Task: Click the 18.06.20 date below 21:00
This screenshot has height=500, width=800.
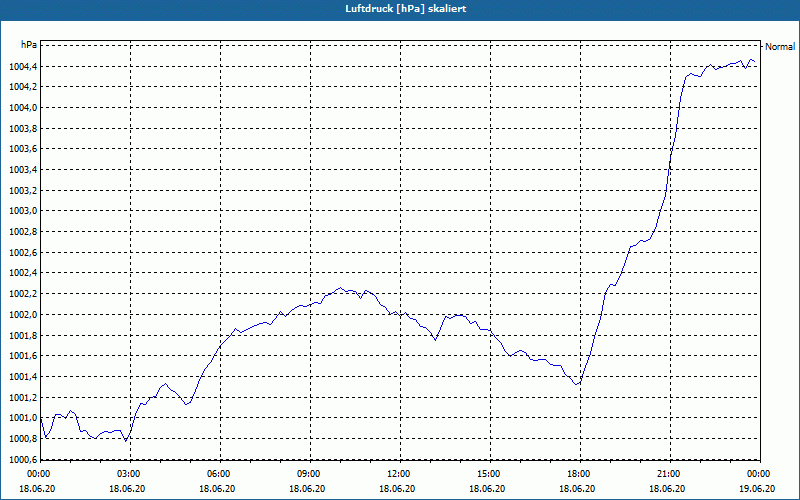Action: (x=667, y=488)
